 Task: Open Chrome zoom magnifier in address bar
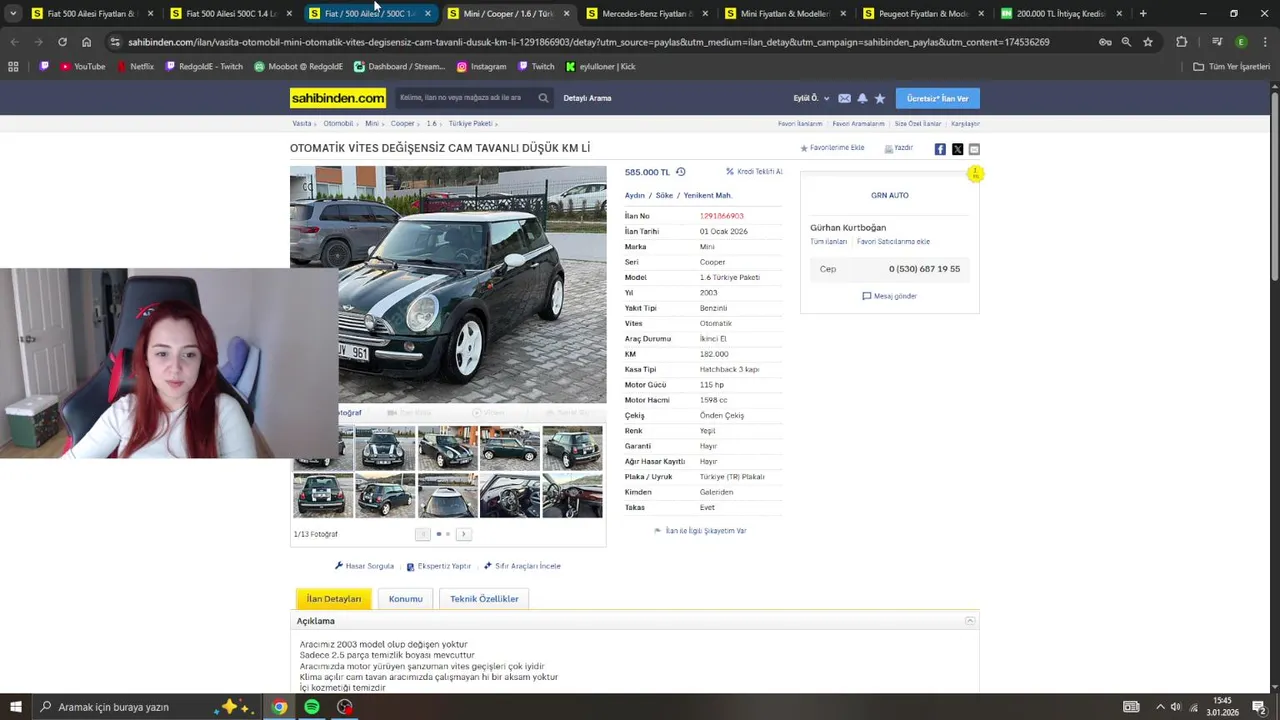click(x=1126, y=42)
